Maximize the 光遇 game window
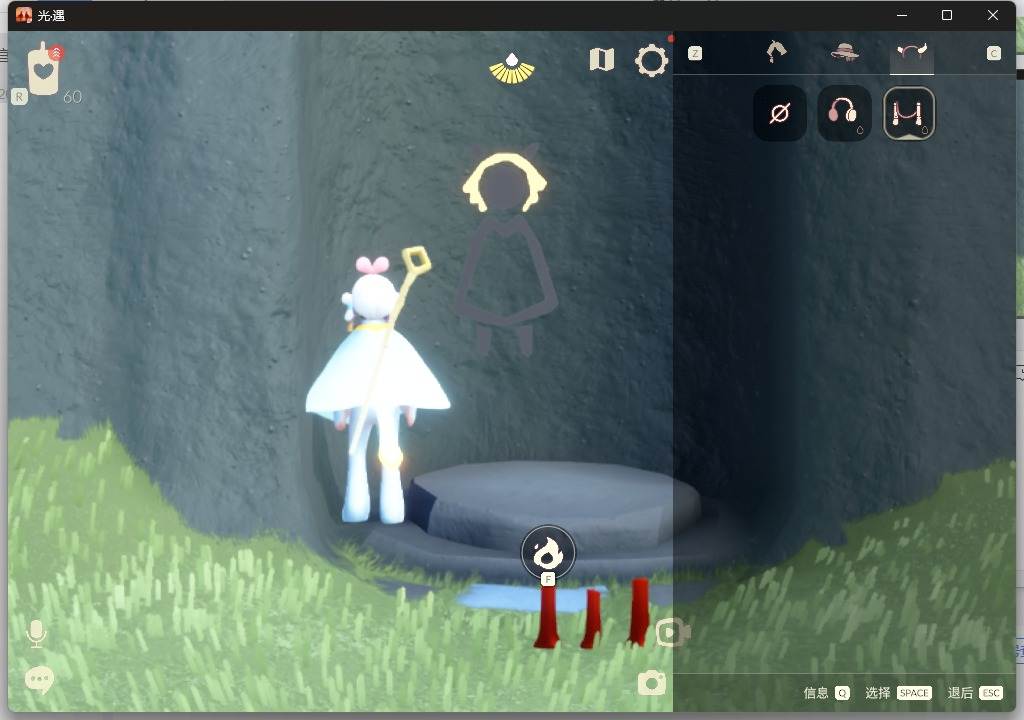 [947, 15]
